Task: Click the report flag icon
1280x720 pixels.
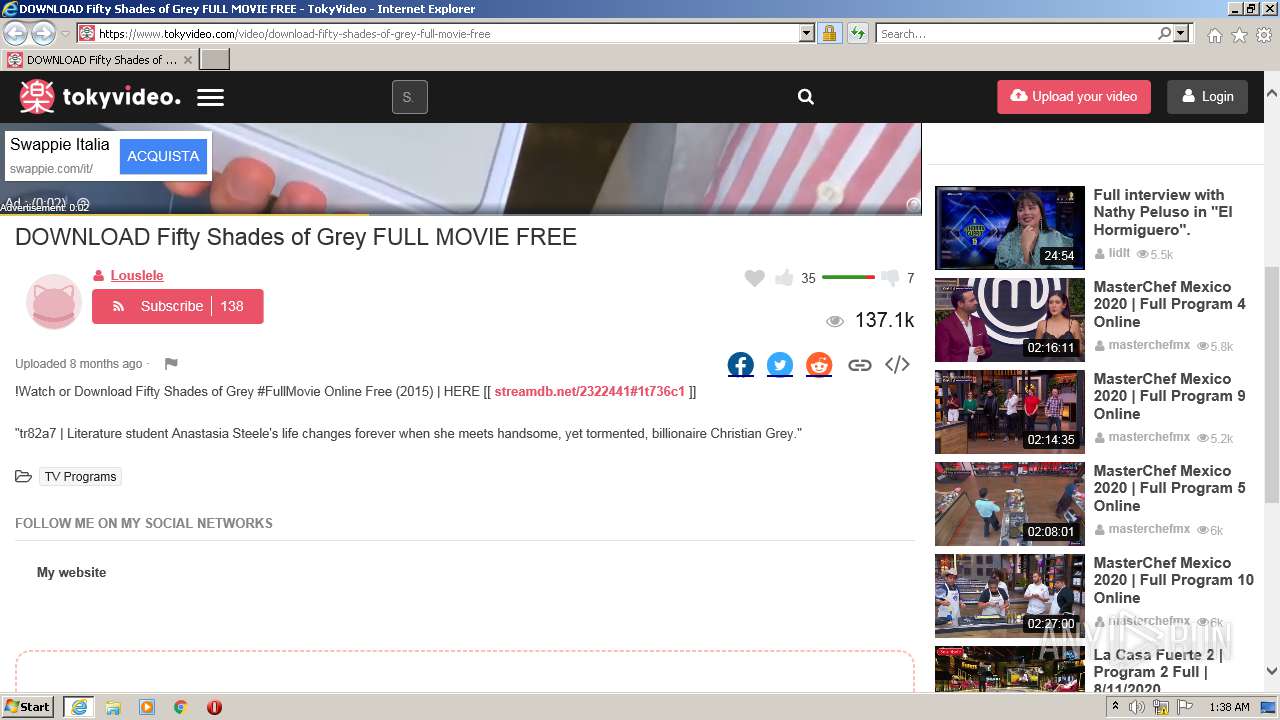Action: click(171, 364)
